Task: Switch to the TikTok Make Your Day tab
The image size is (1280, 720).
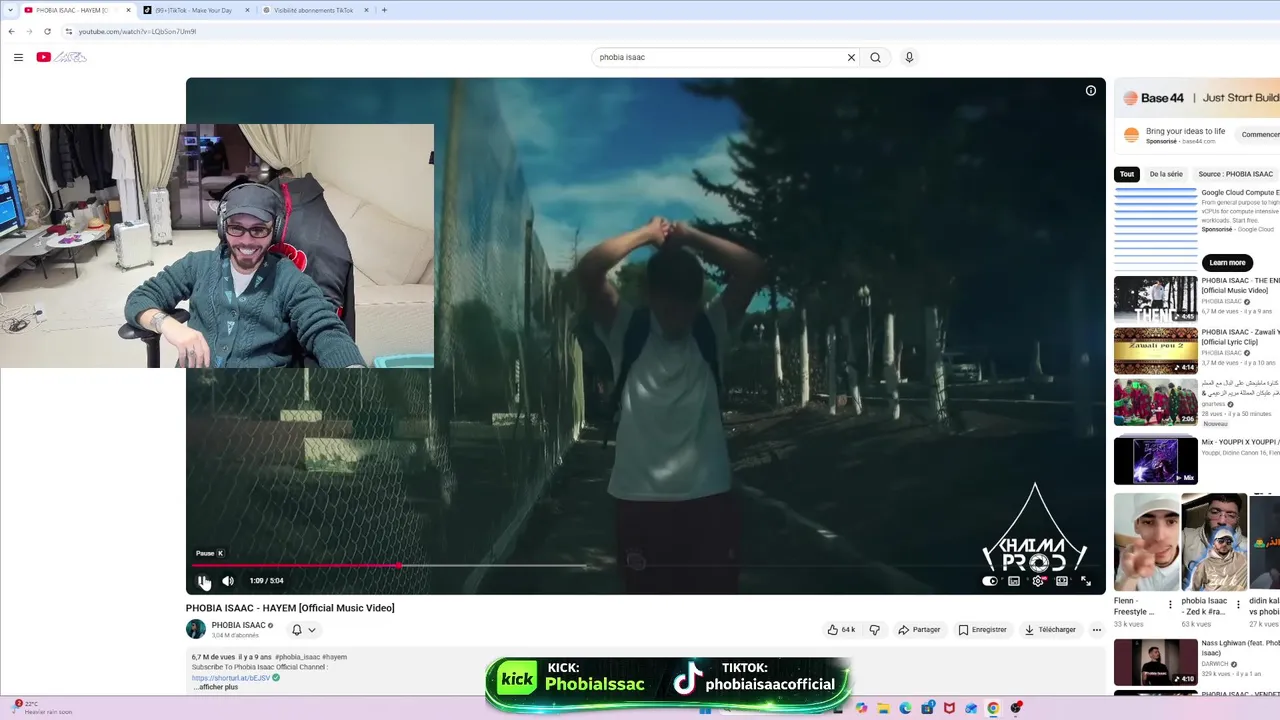Action: click(x=195, y=10)
